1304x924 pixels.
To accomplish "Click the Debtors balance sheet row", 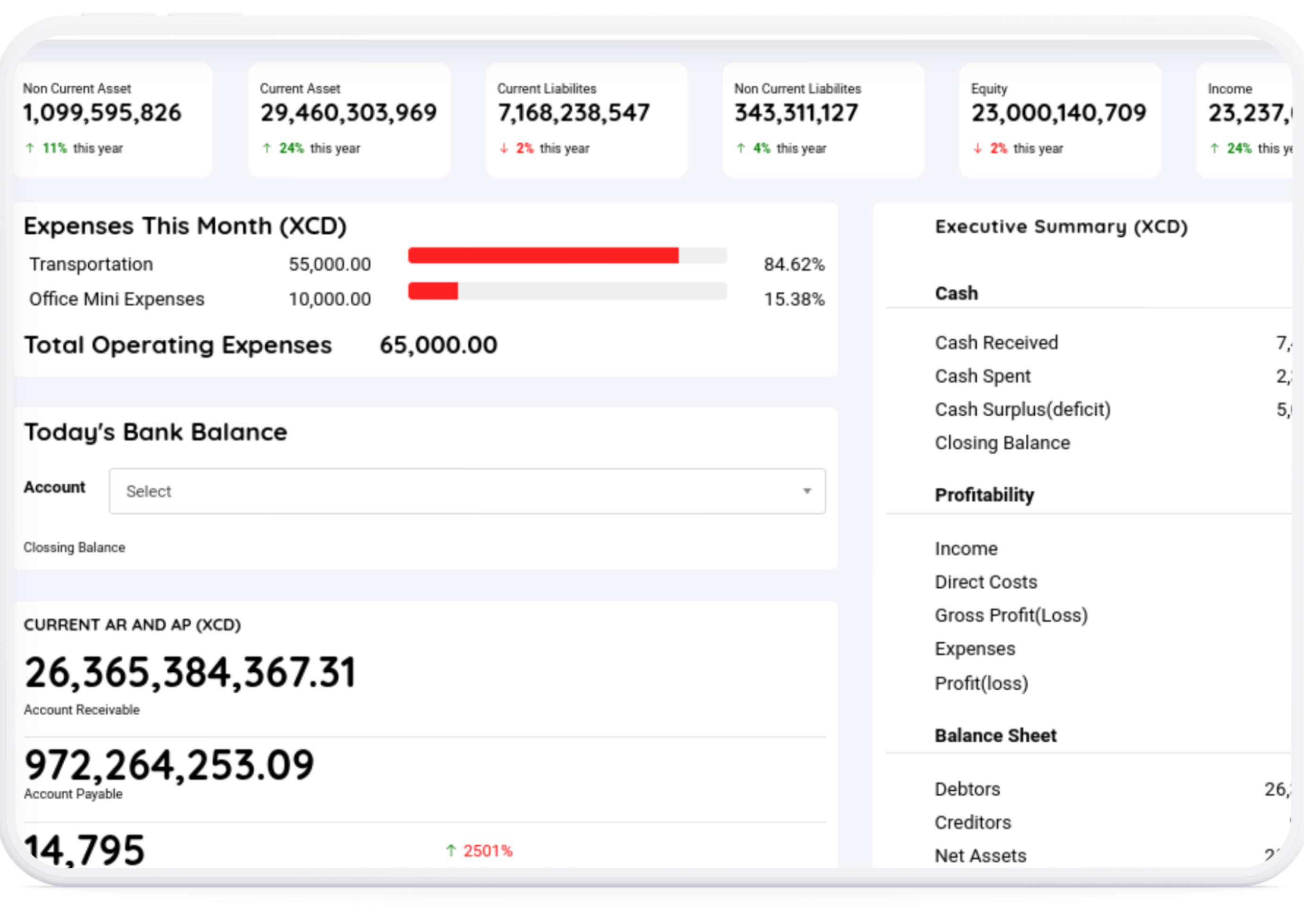I will (x=967, y=789).
